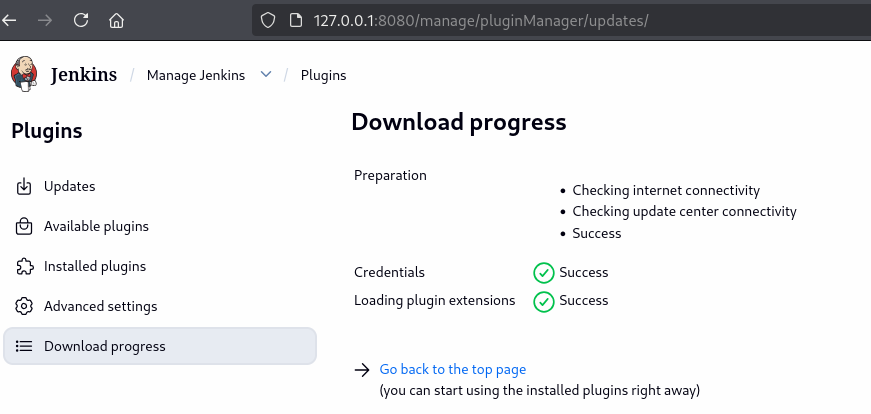Click the browser reload icon
871x414 pixels.
pyautogui.click(x=81, y=20)
